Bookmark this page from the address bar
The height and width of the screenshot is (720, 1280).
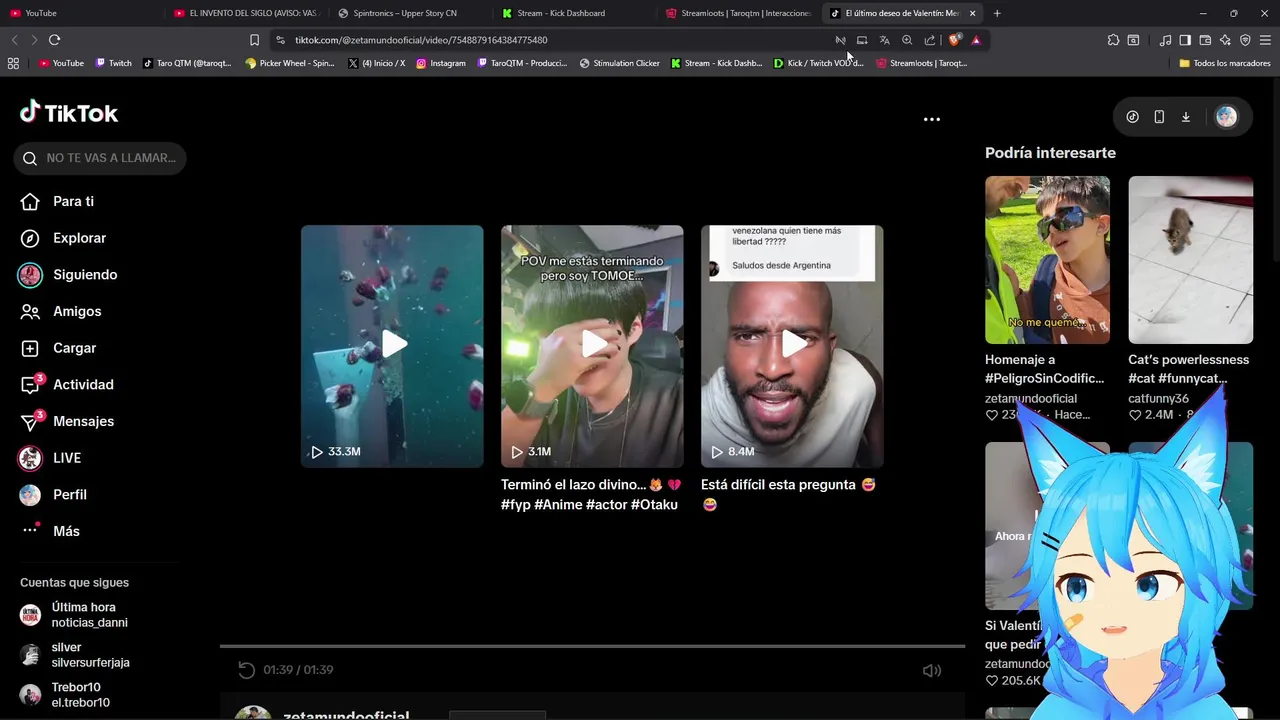click(254, 40)
